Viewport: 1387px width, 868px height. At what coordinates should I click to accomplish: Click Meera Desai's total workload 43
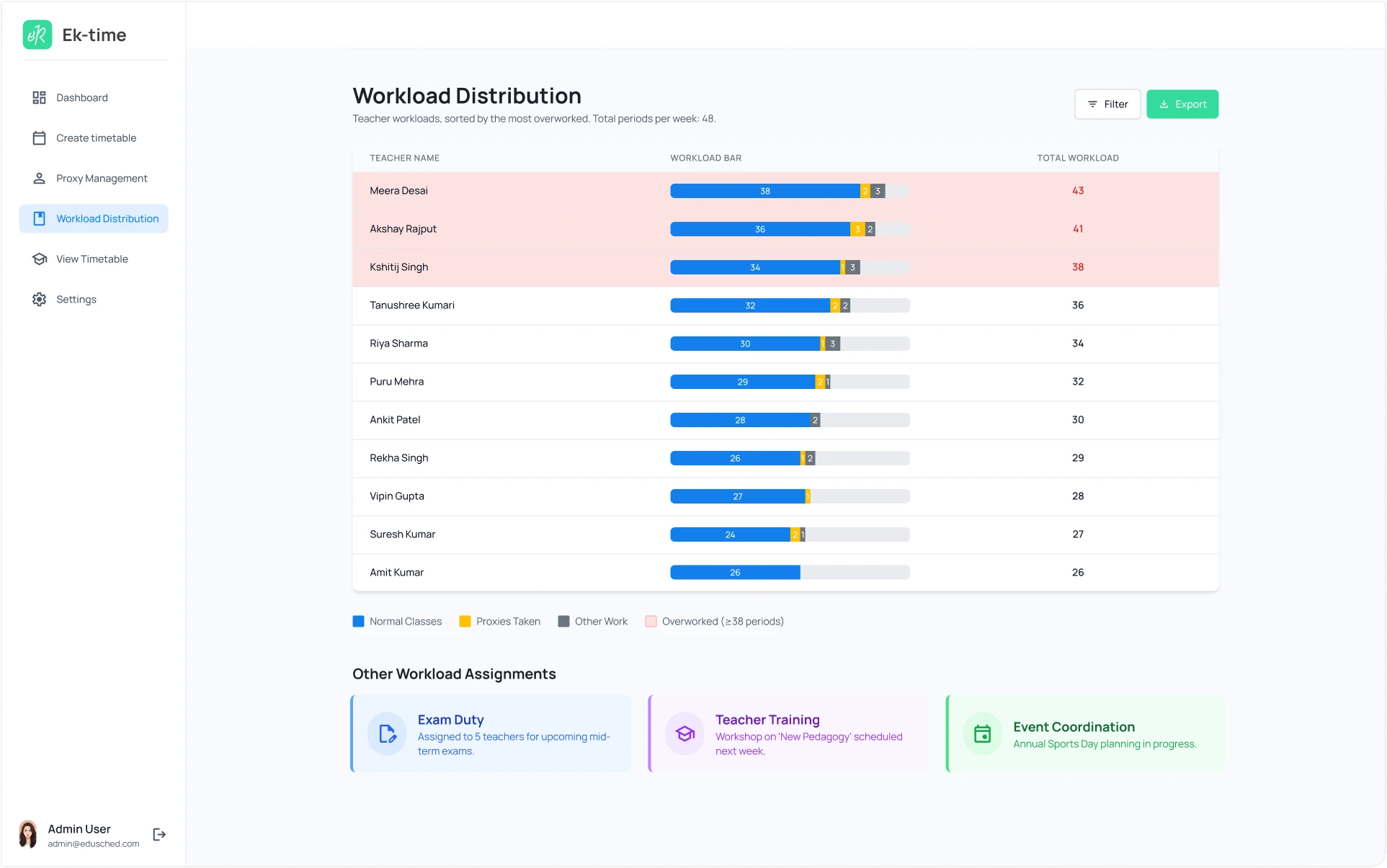point(1078,191)
